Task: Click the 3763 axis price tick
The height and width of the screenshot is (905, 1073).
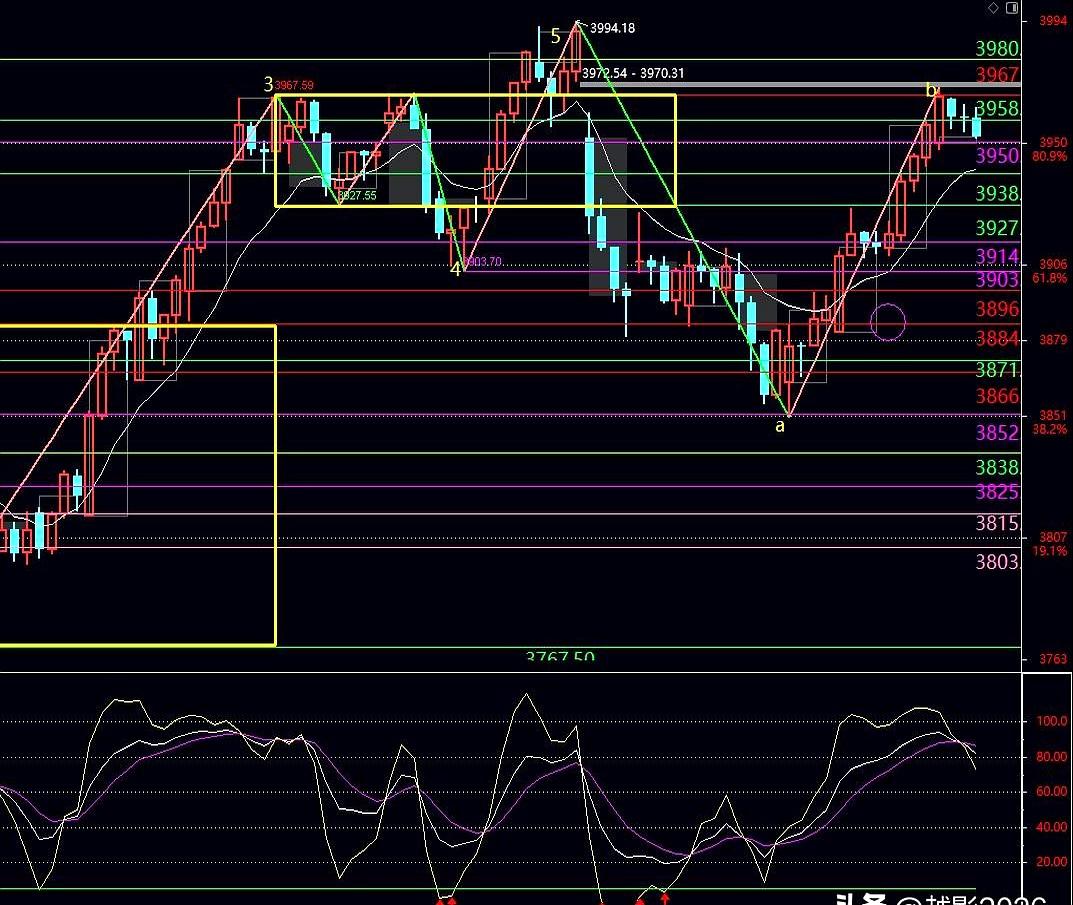Action: point(1053,659)
